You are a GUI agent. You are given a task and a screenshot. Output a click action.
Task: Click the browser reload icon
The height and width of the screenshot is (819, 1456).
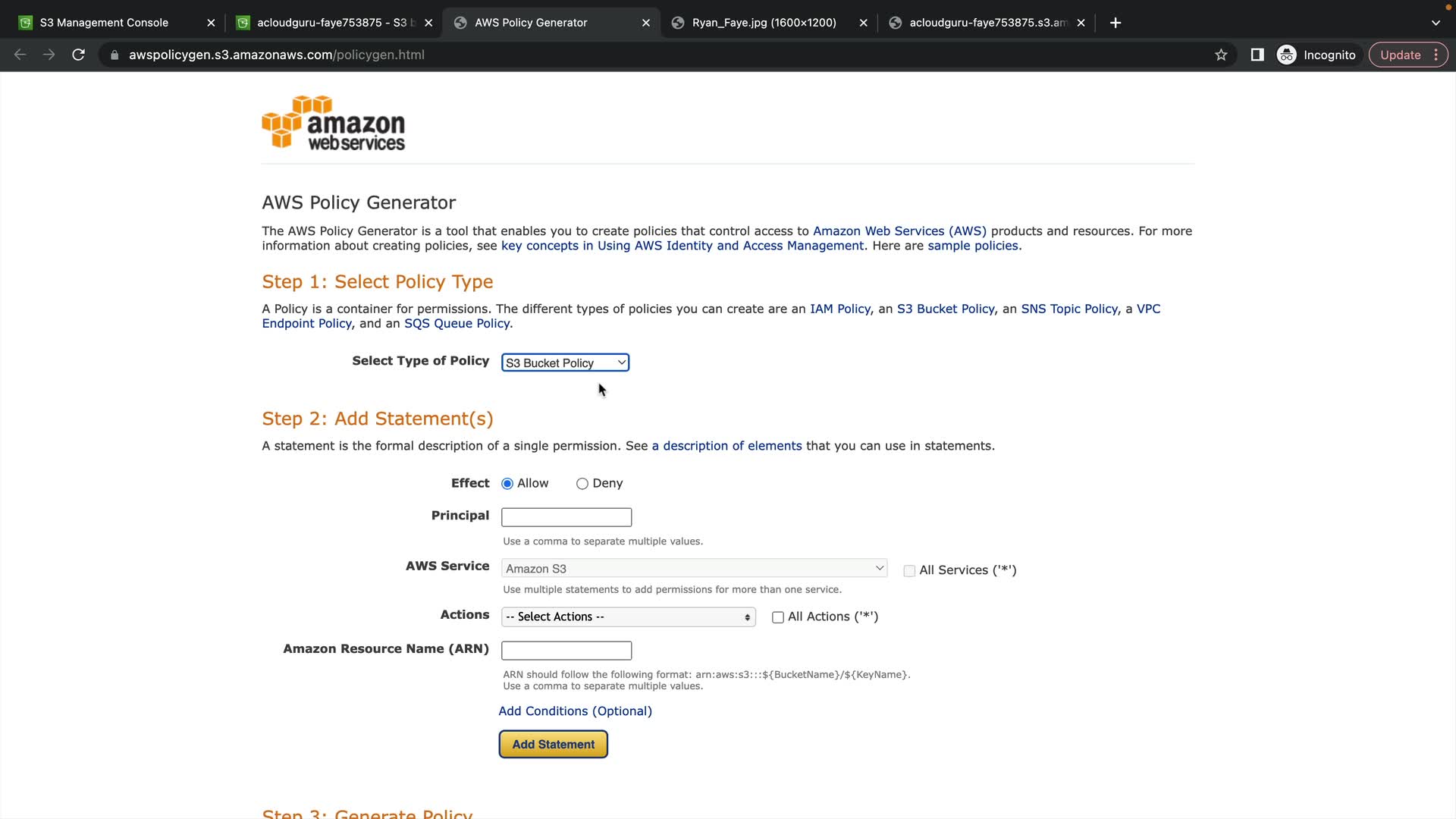pyautogui.click(x=78, y=55)
